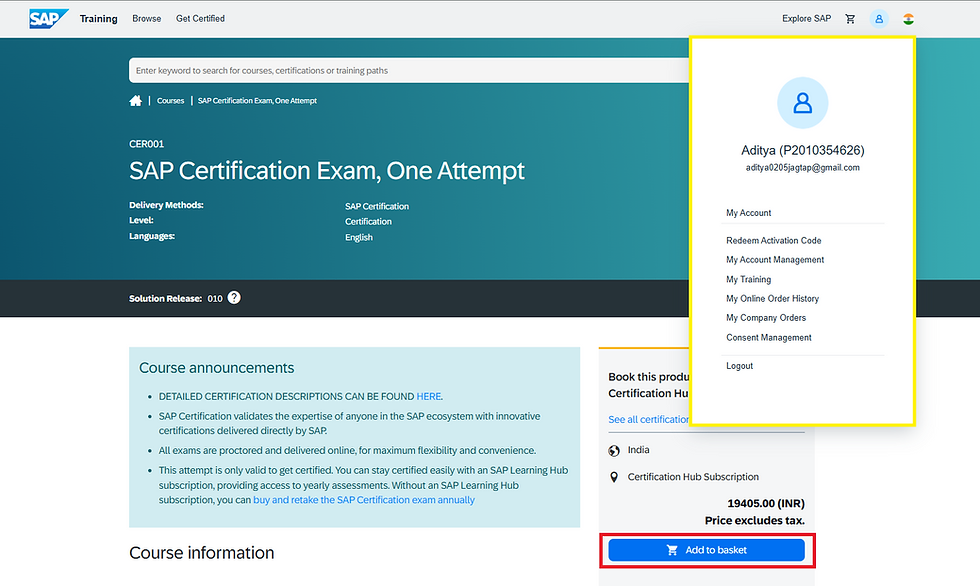Screen dimensions: 980x586
Task: Open the HERE certification descriptions link
Action: [429, 397]
